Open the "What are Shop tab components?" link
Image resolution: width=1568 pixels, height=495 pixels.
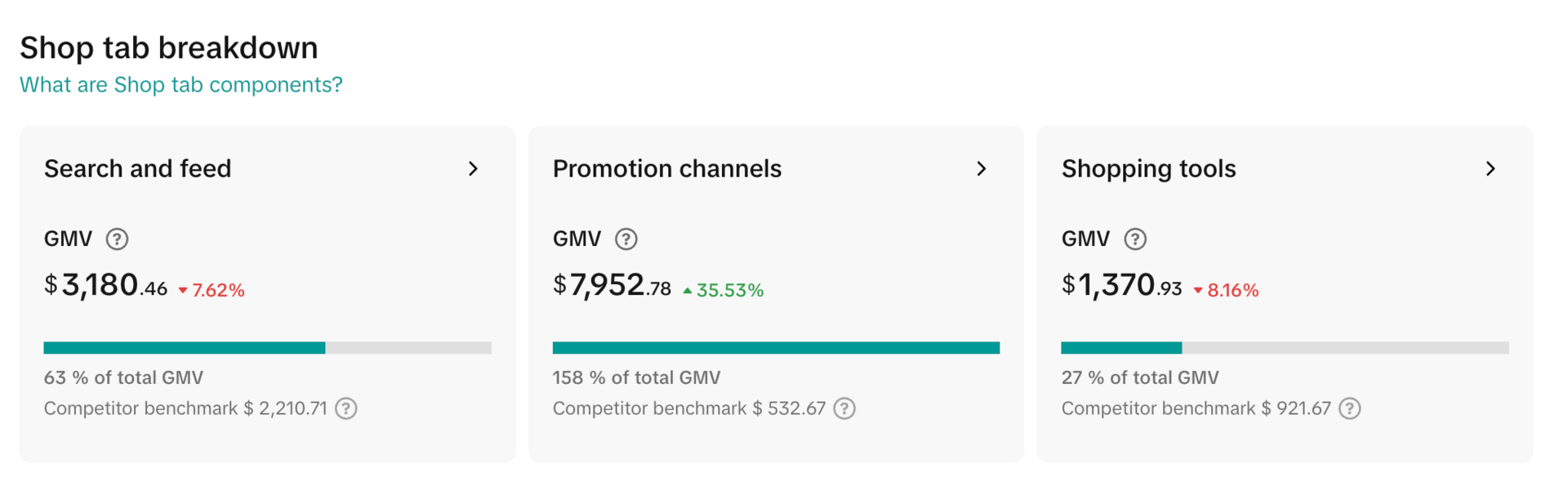pyautogui.click(x=181, y=85)
